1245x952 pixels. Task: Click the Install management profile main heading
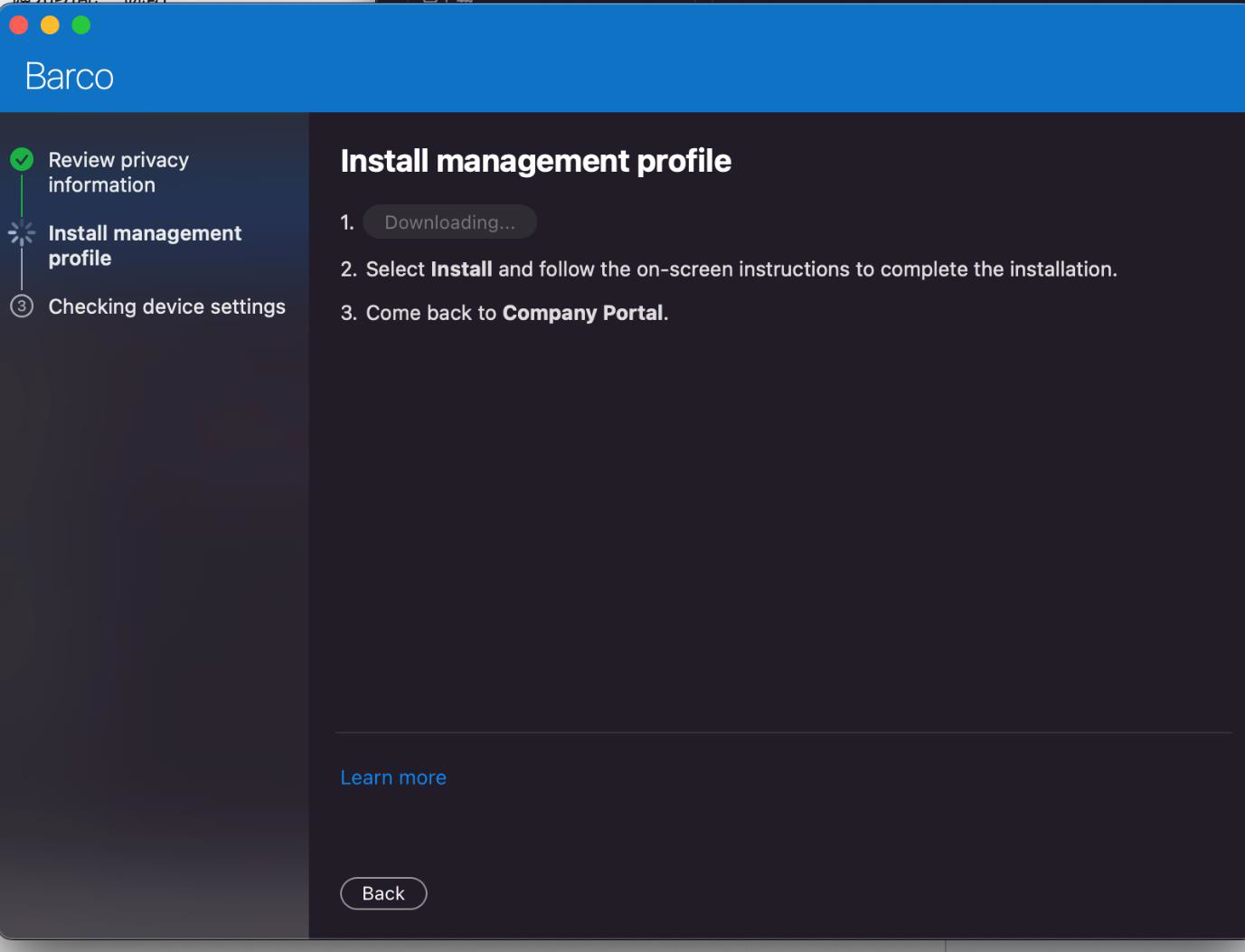(535, 161)
